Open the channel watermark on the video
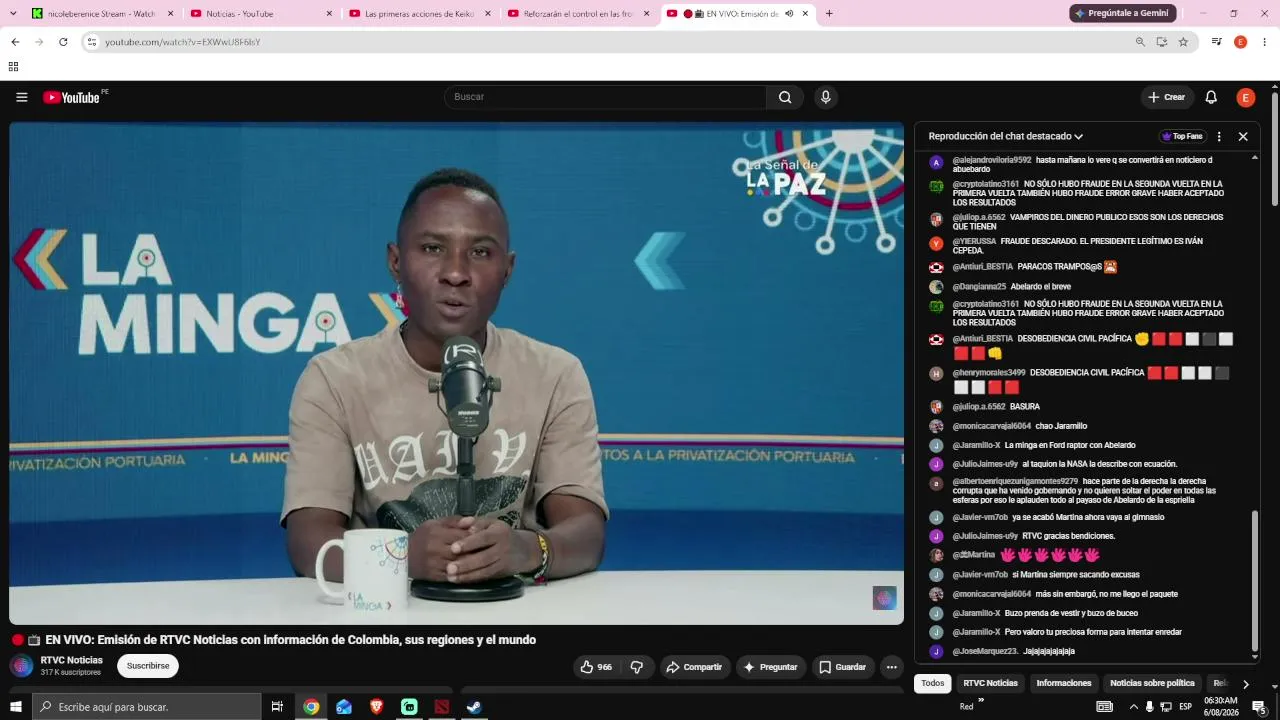1280x720 pixels. point(885,598)
